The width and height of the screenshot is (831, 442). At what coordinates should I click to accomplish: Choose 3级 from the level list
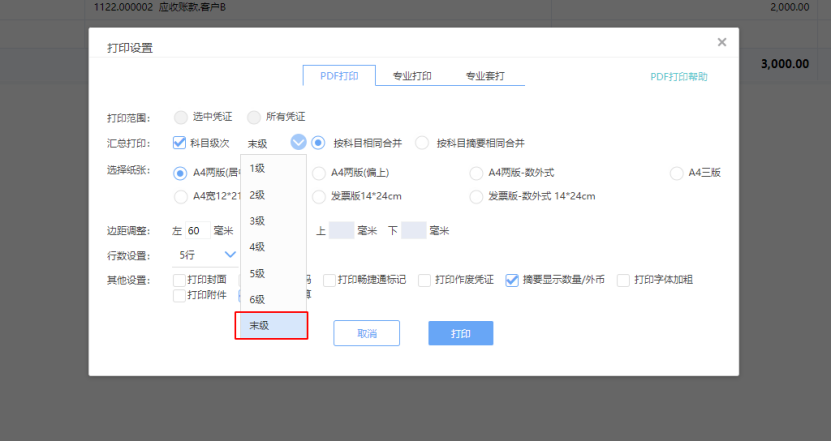coord(273,221)
